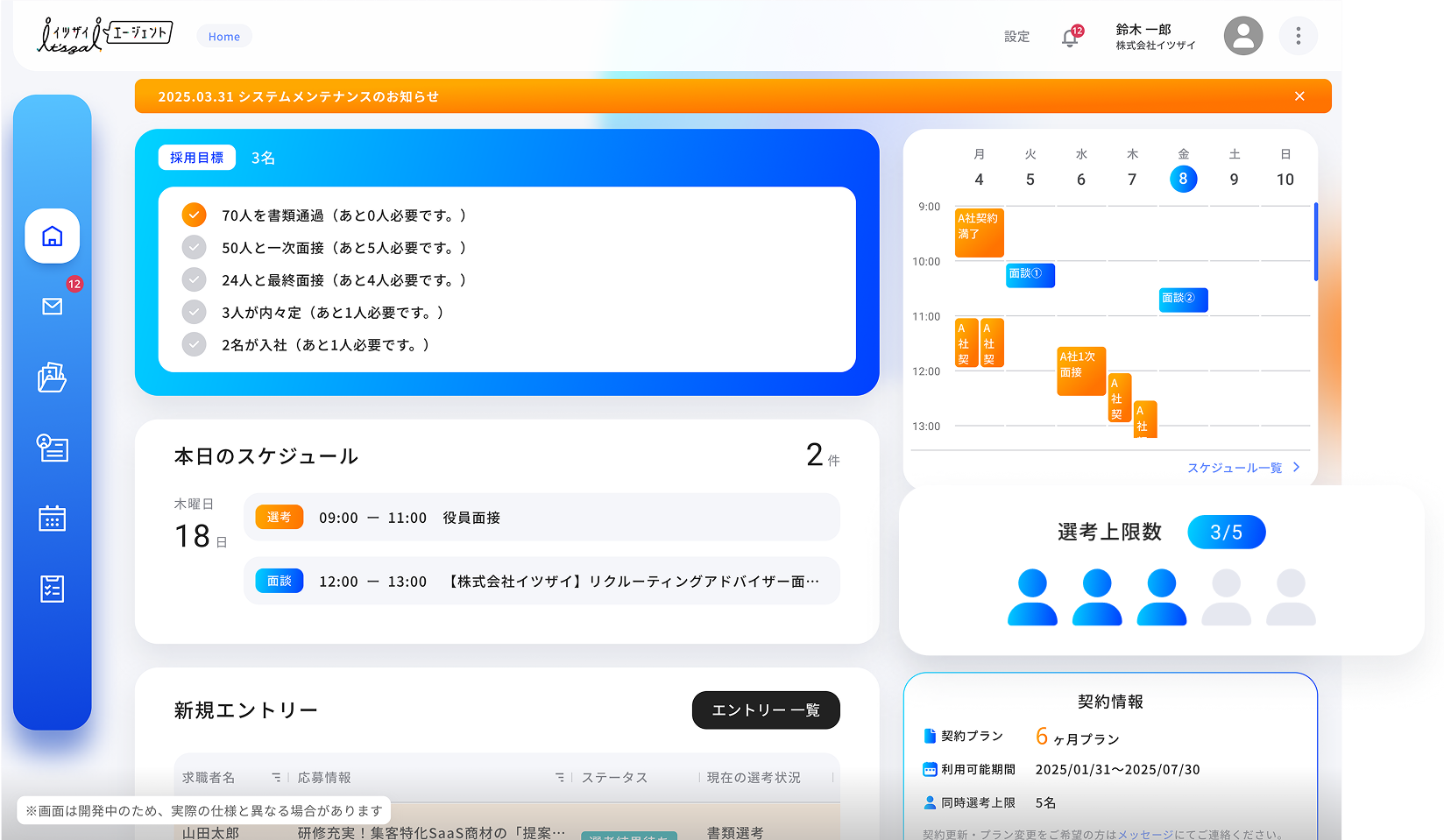Sort by the ステータス column header

614,777
